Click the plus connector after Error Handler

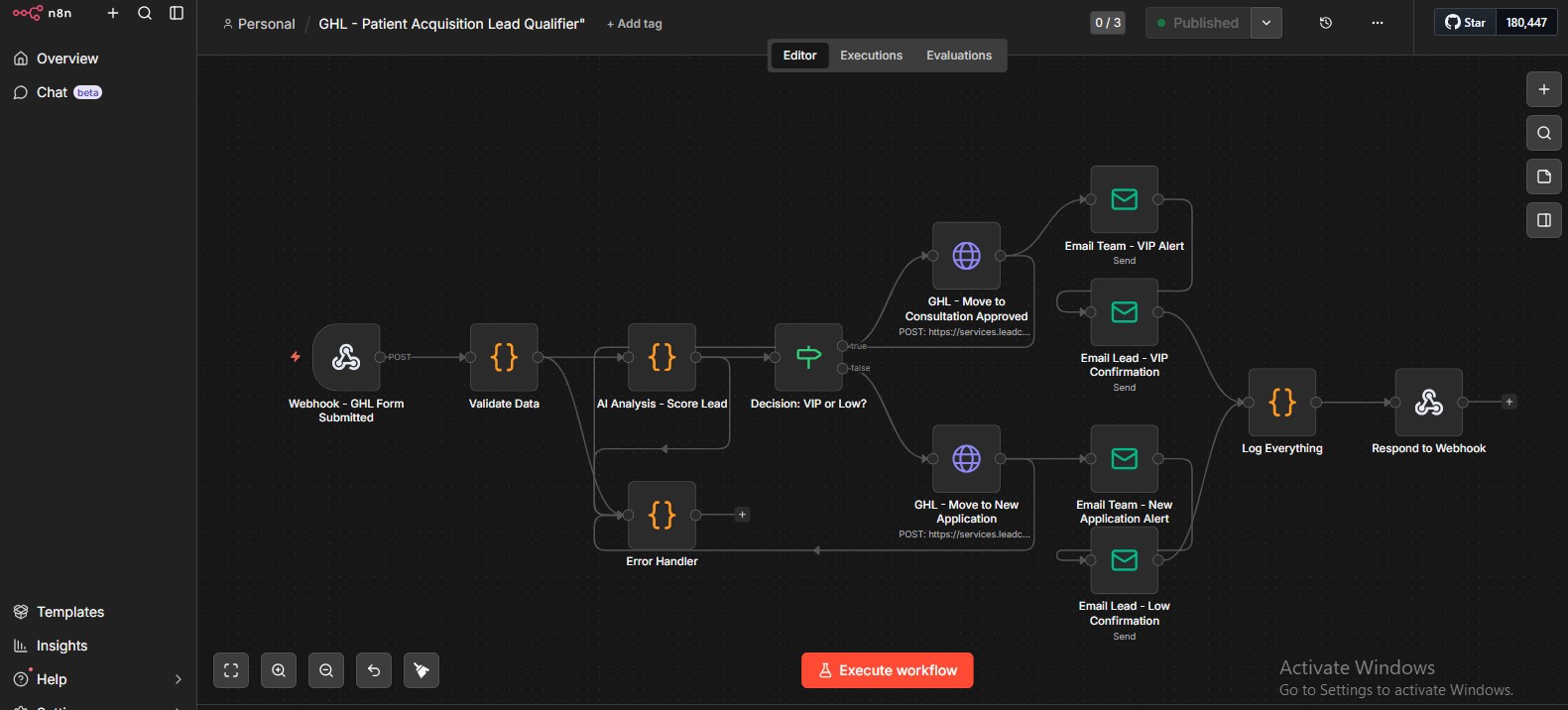coord(742,515)
